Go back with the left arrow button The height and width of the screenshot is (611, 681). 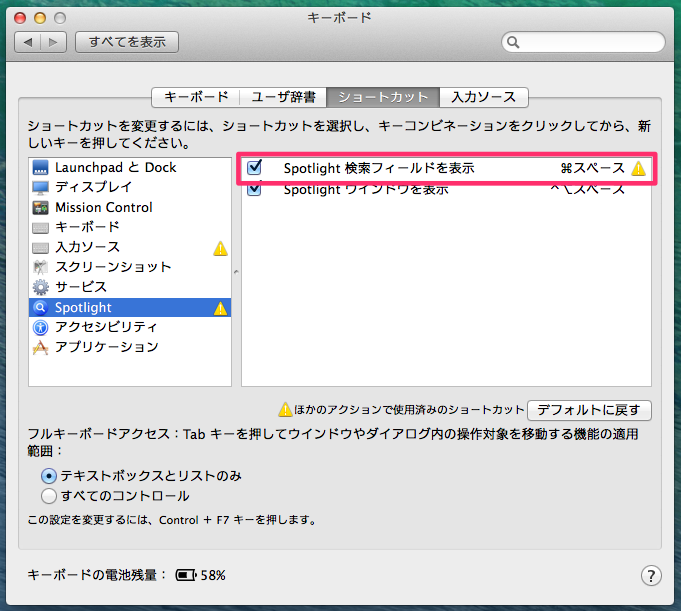coord(27,42)
